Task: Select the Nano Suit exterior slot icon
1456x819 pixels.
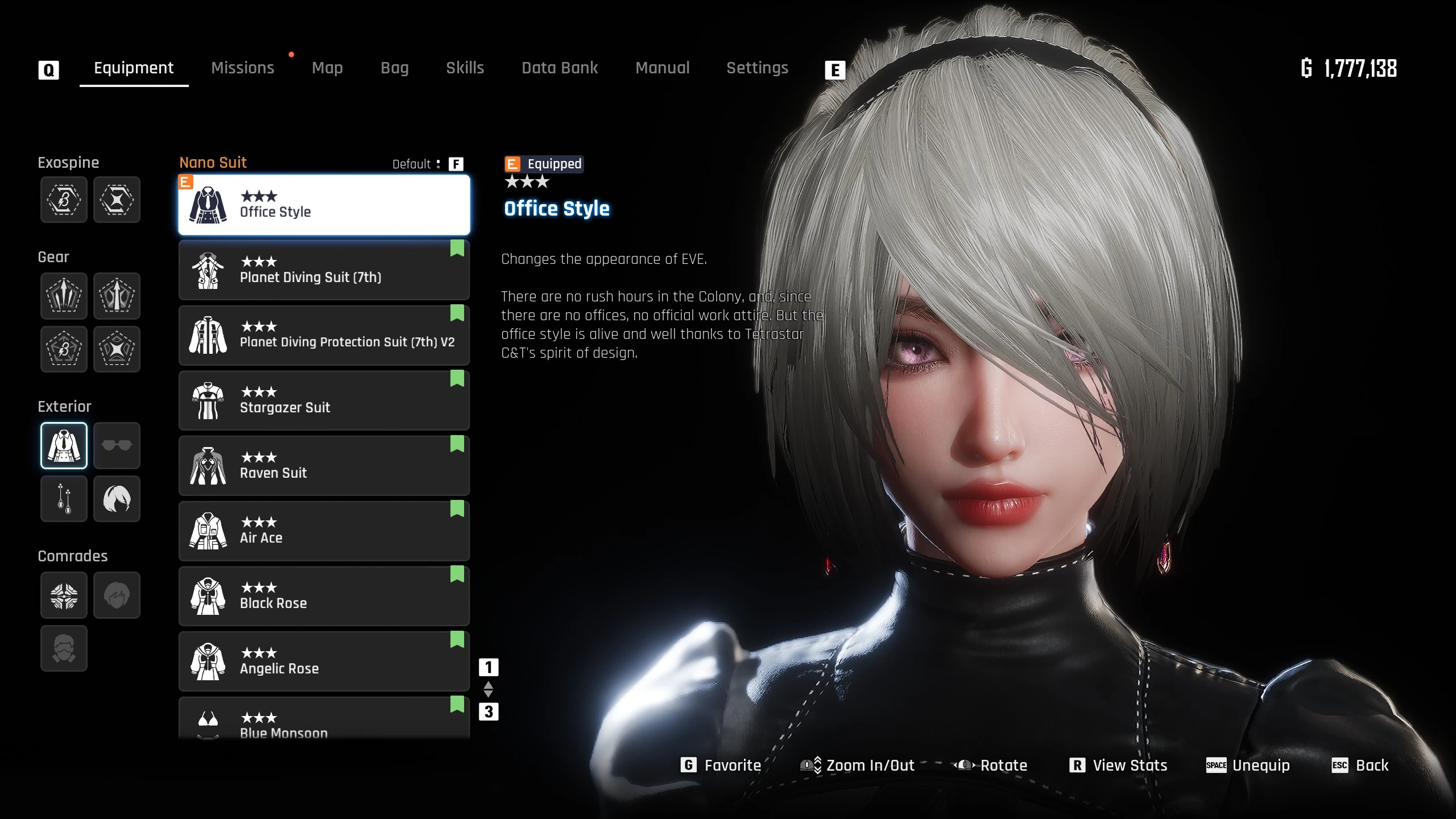Action: point(64,445)
